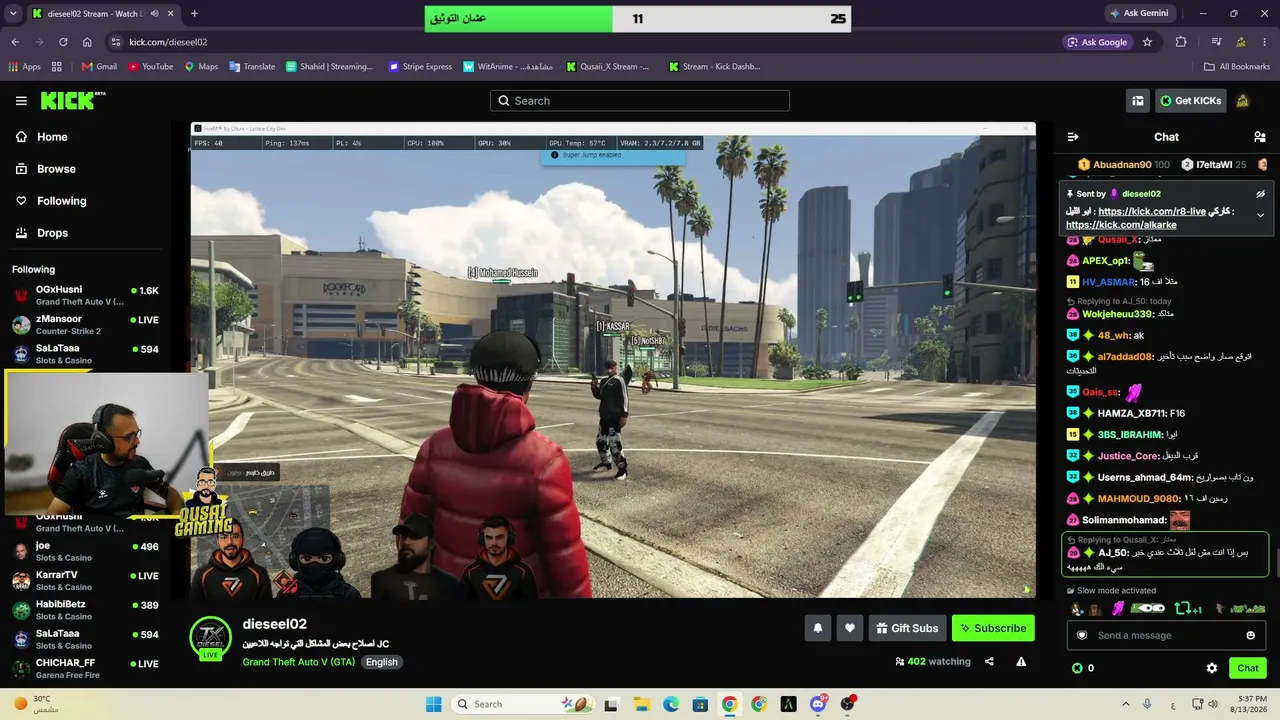Click the English language tag
The width and height of the screenshot is (1280, 720).
[x=381, y=662]
